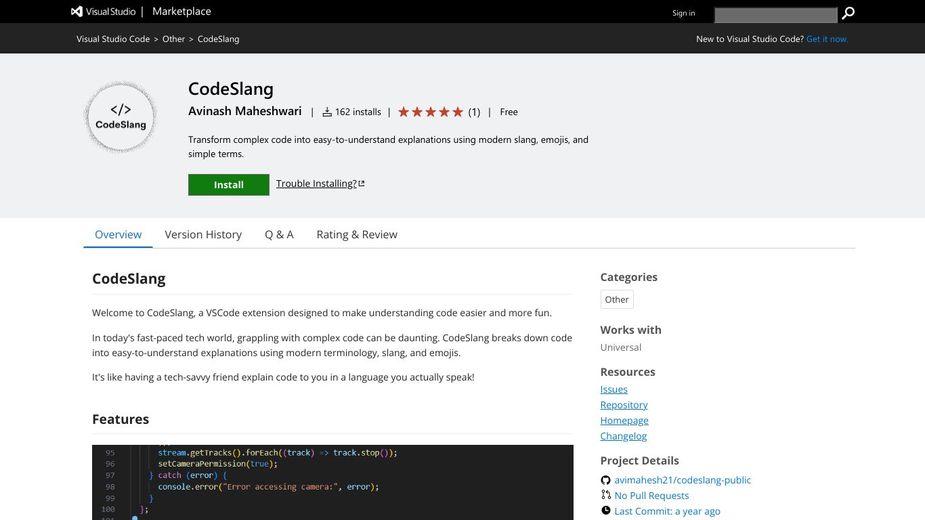
Task: Click Sign in
Action: 683,13
